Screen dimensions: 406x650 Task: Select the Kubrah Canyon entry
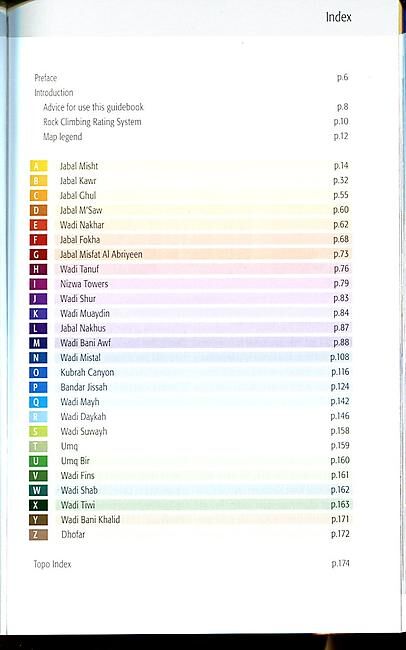tap(87, 372)
